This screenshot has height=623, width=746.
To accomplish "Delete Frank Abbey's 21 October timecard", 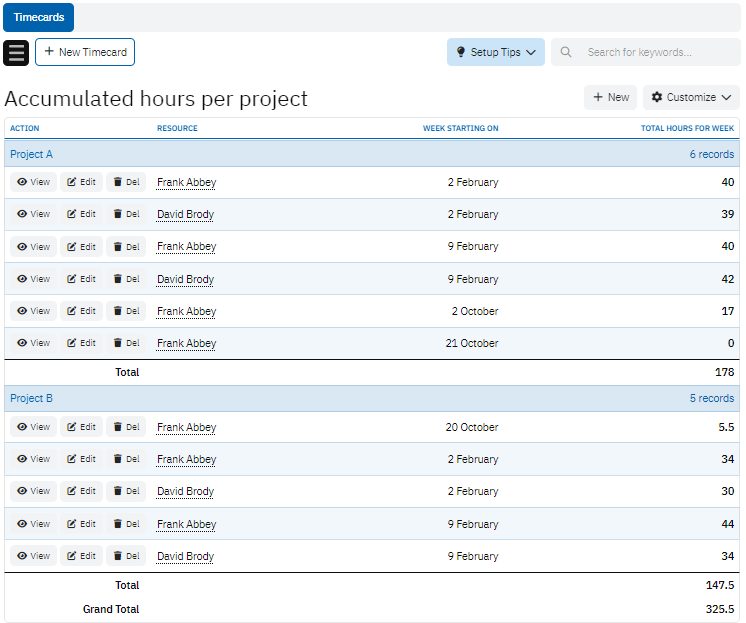I will click(126, 343).
